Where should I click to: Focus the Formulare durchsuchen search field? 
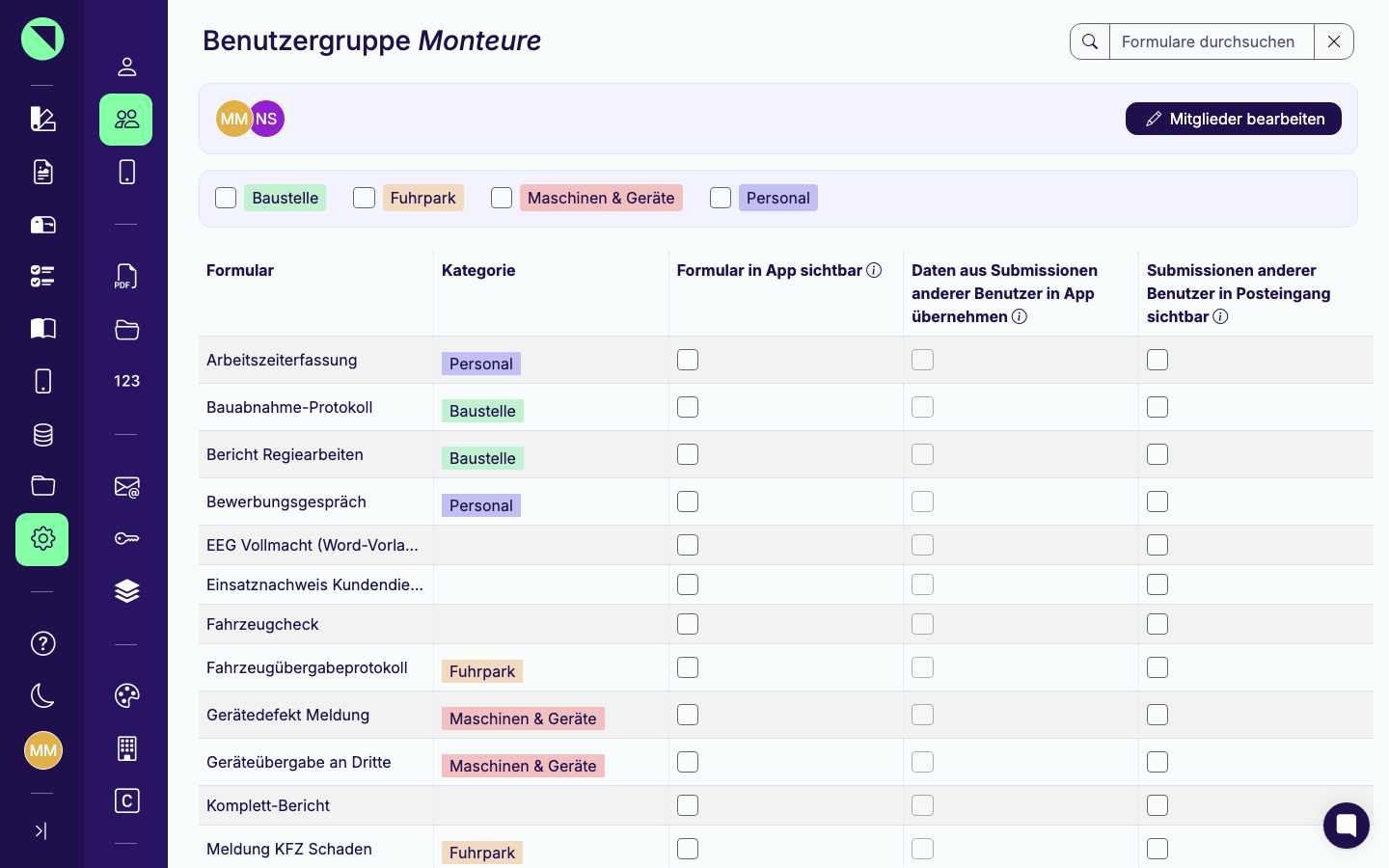pos(1212,41)
